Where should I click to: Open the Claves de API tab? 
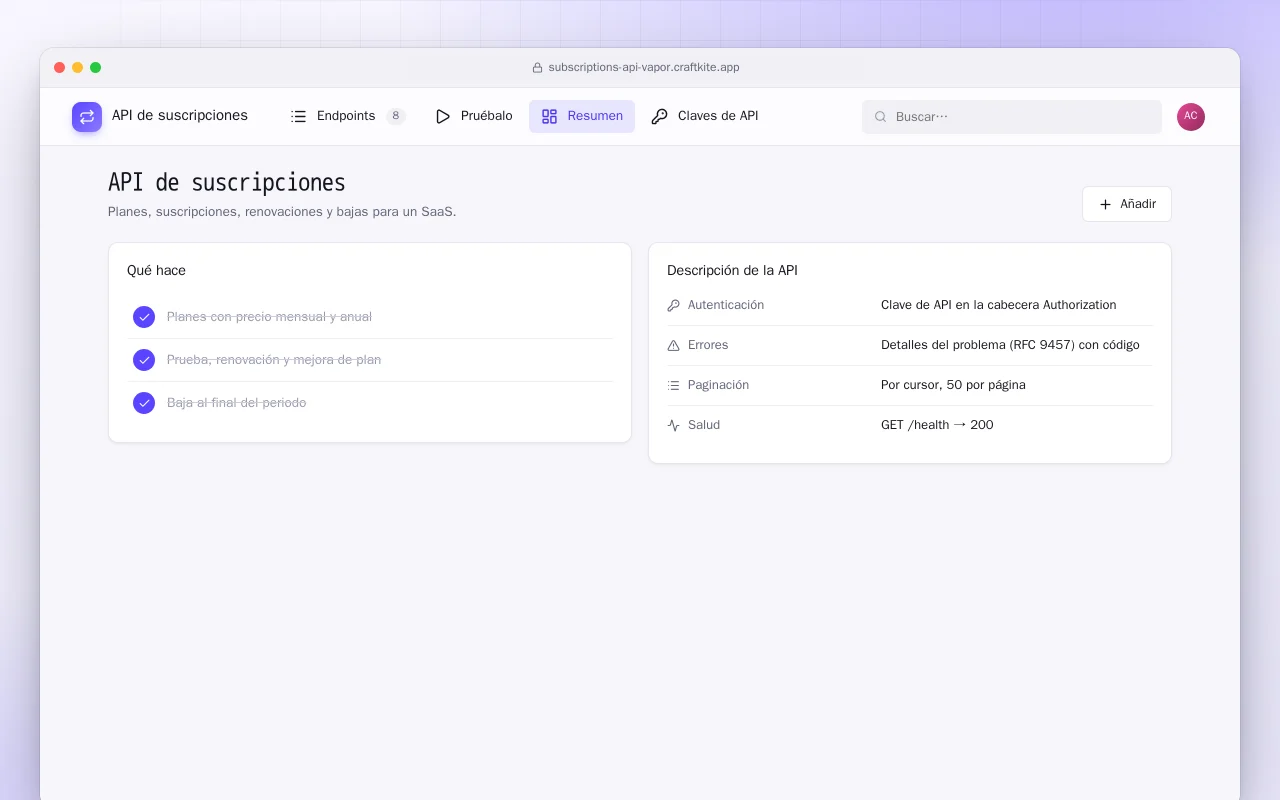pos(705,116)
